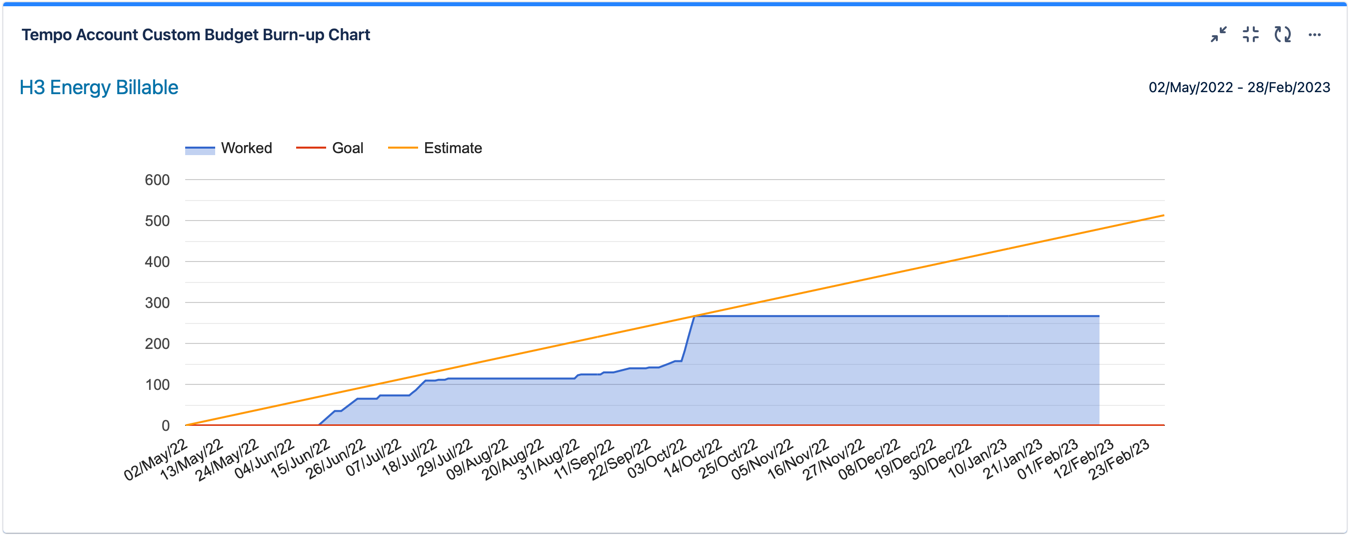Click the date range 02/May/2022 - 28/Feb/2023
This screenshot has width=1350, height=536.
[x=1239, y=88]
